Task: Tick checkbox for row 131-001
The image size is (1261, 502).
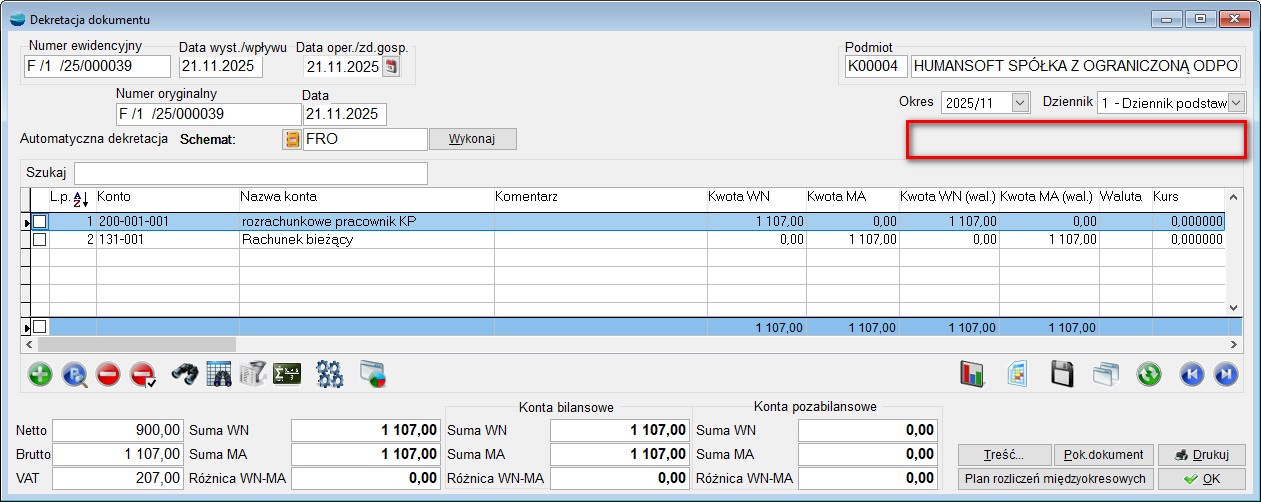Action: tap(40, 240)
